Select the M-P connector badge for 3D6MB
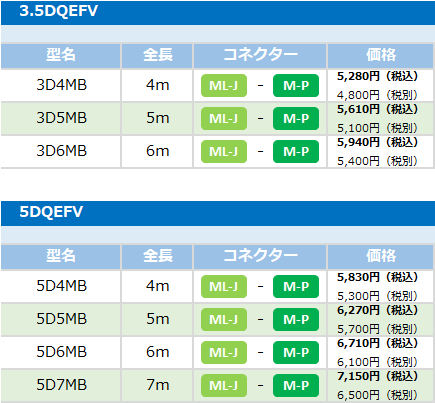Screen dimensions: 435x403 [x=296, y=152]
